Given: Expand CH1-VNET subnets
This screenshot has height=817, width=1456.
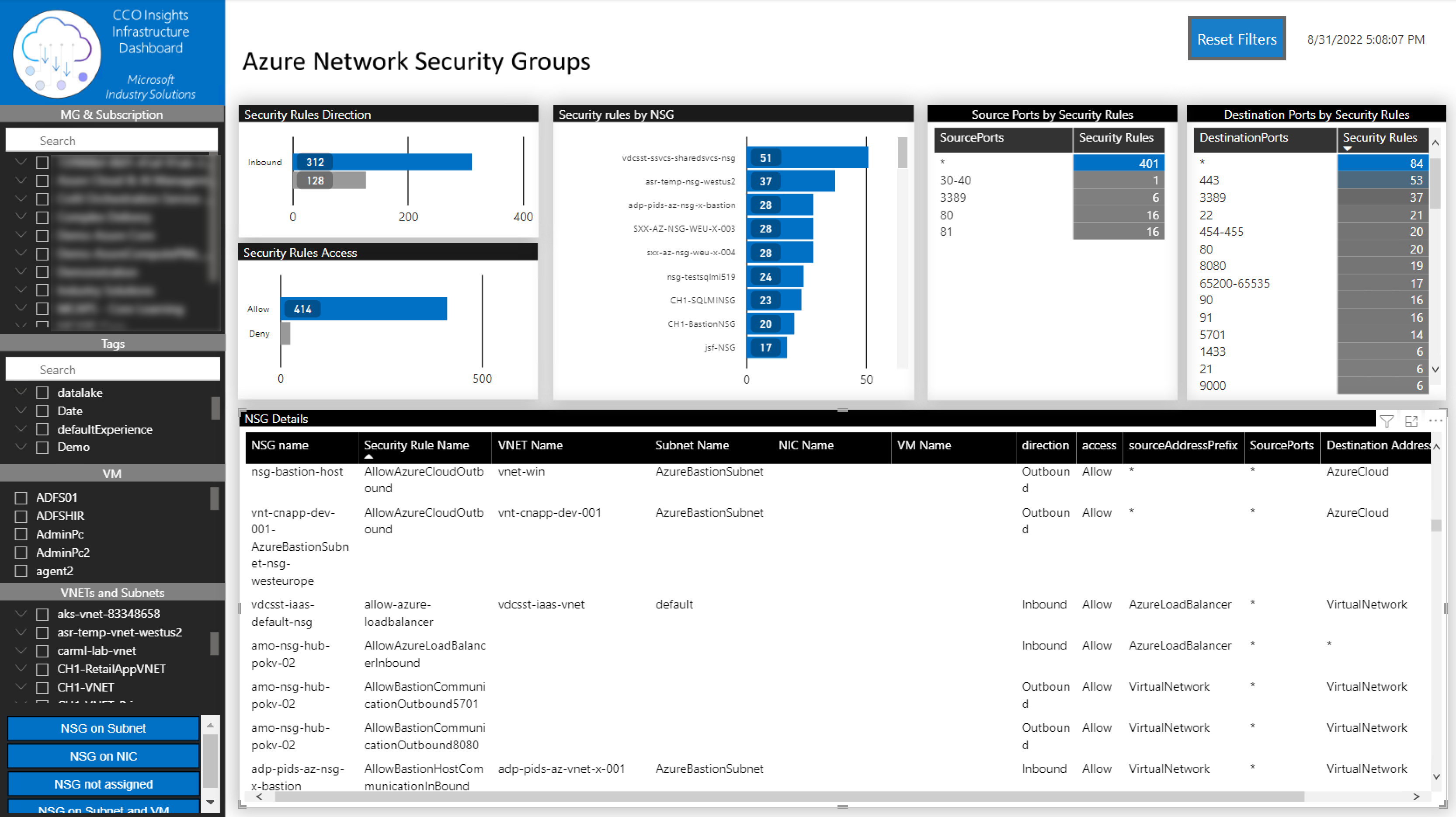Looking at the screenshot, I should click(x=21, y=686).
